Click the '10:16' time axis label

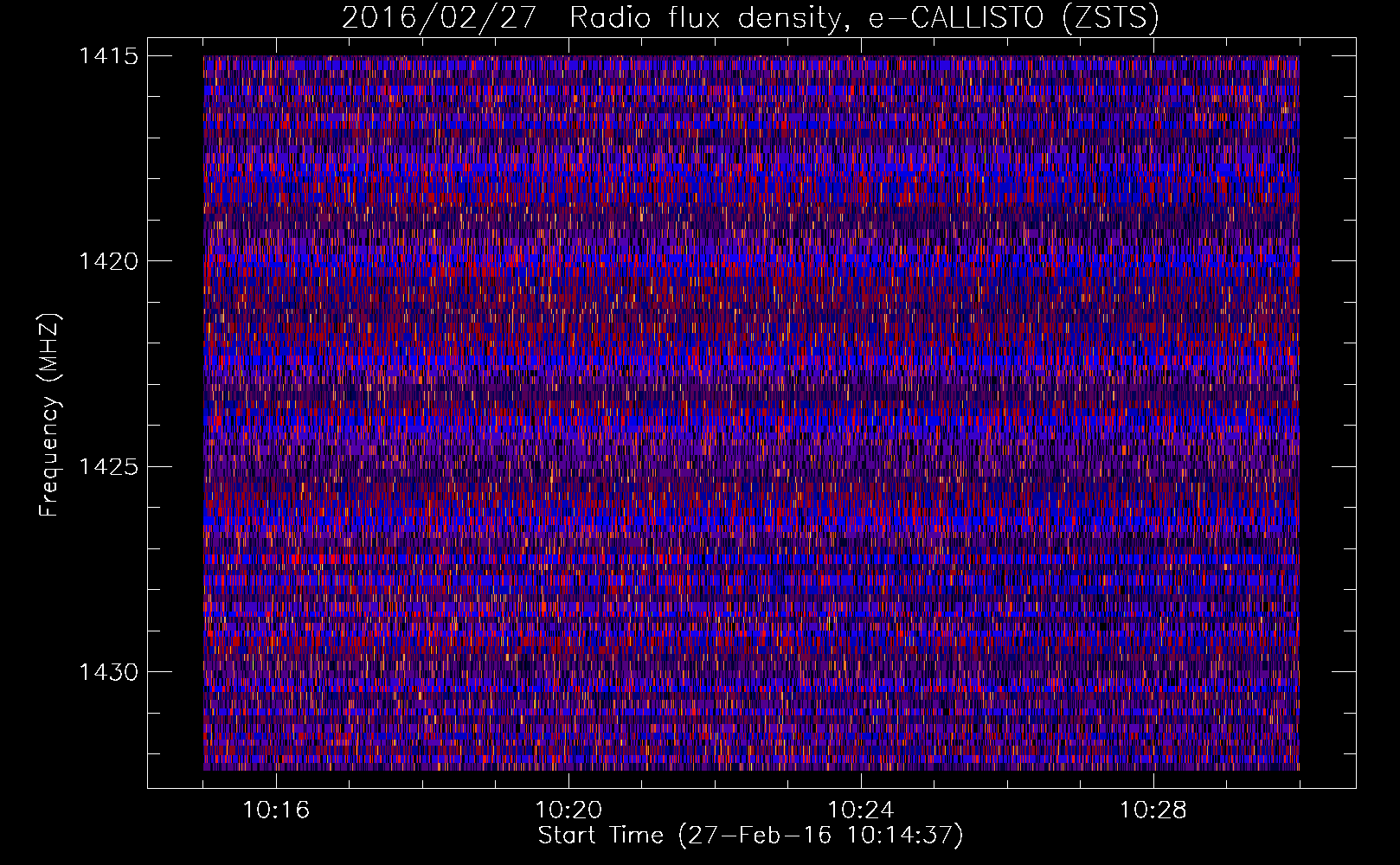(276, 811)
